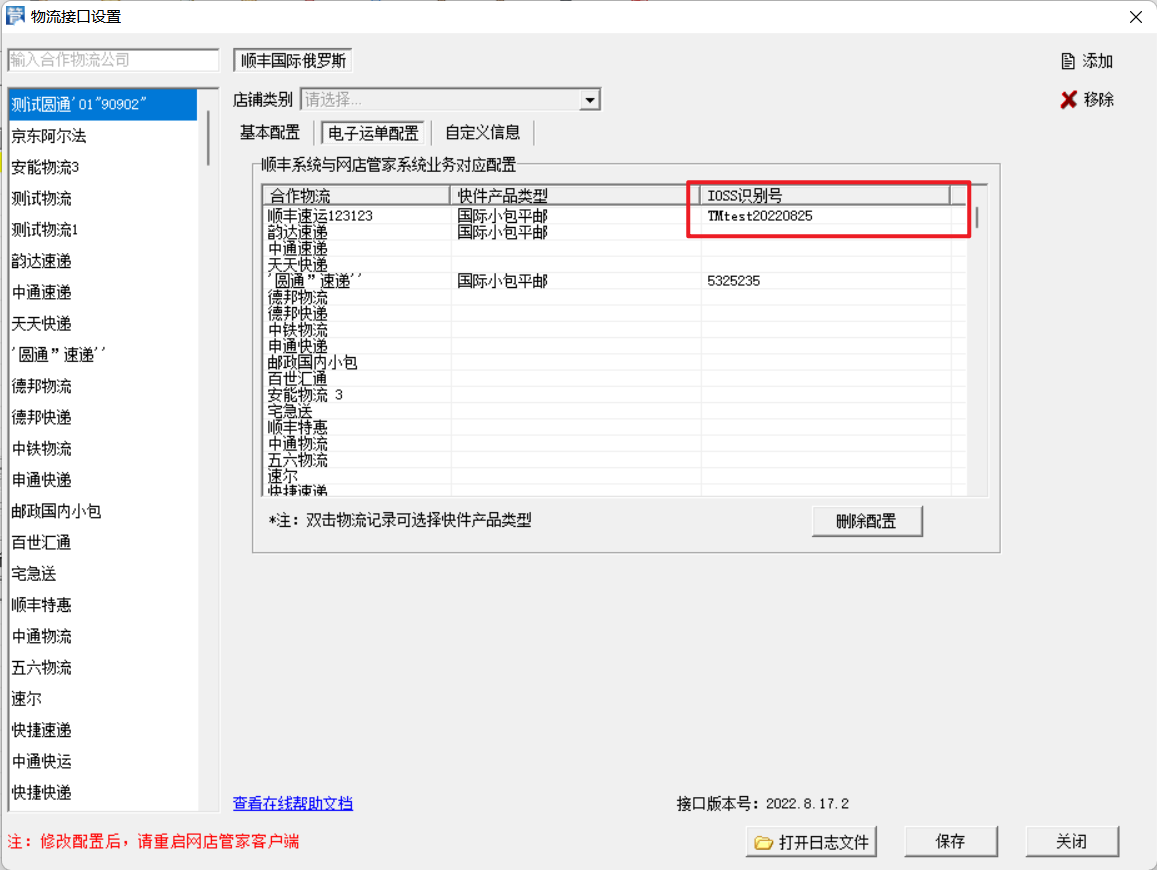Click the app icon in title bar
The height and width of the screenshot is (870, 1157).
pyautogui.click(x=15, y=15)
